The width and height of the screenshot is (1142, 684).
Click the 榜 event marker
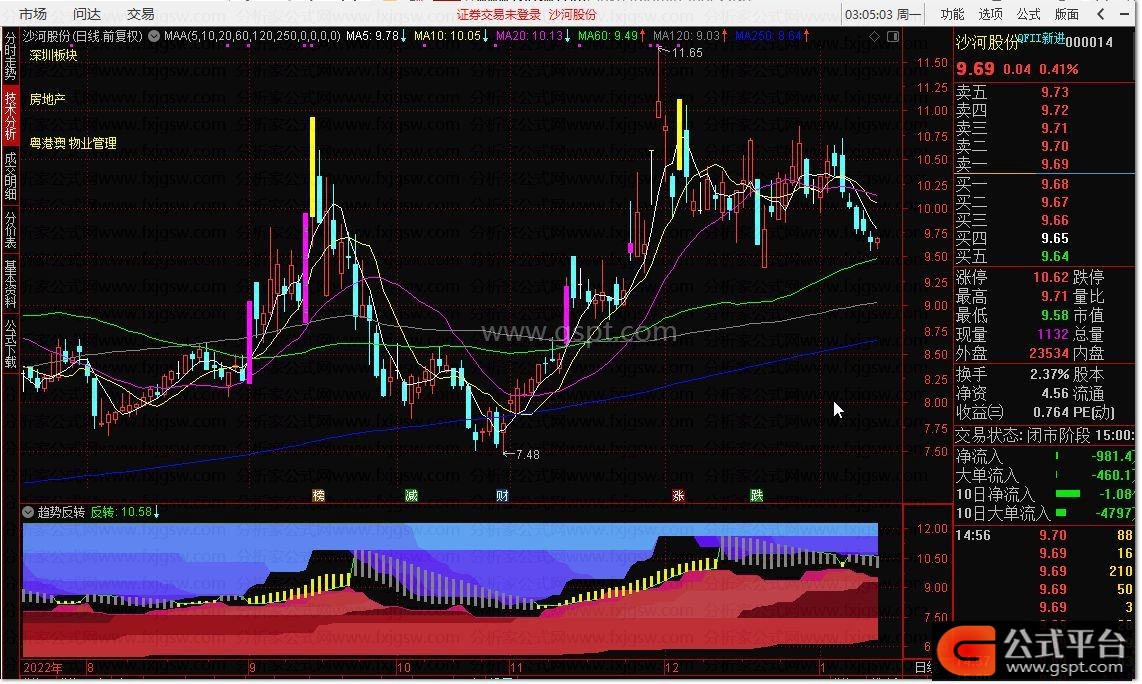click(318, 496)
